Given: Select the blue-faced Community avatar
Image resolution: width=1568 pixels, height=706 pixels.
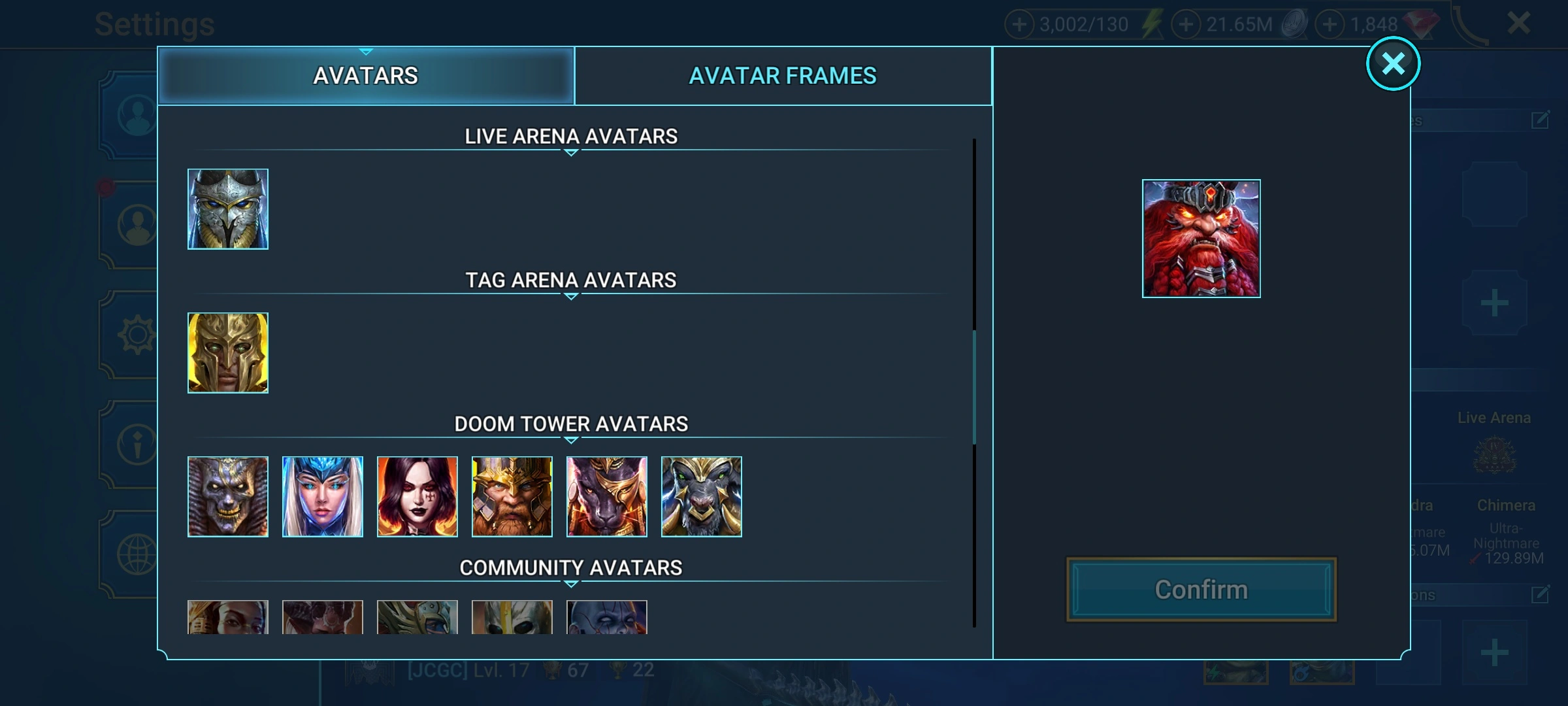Looking at the screenshot, I should 606,617.
